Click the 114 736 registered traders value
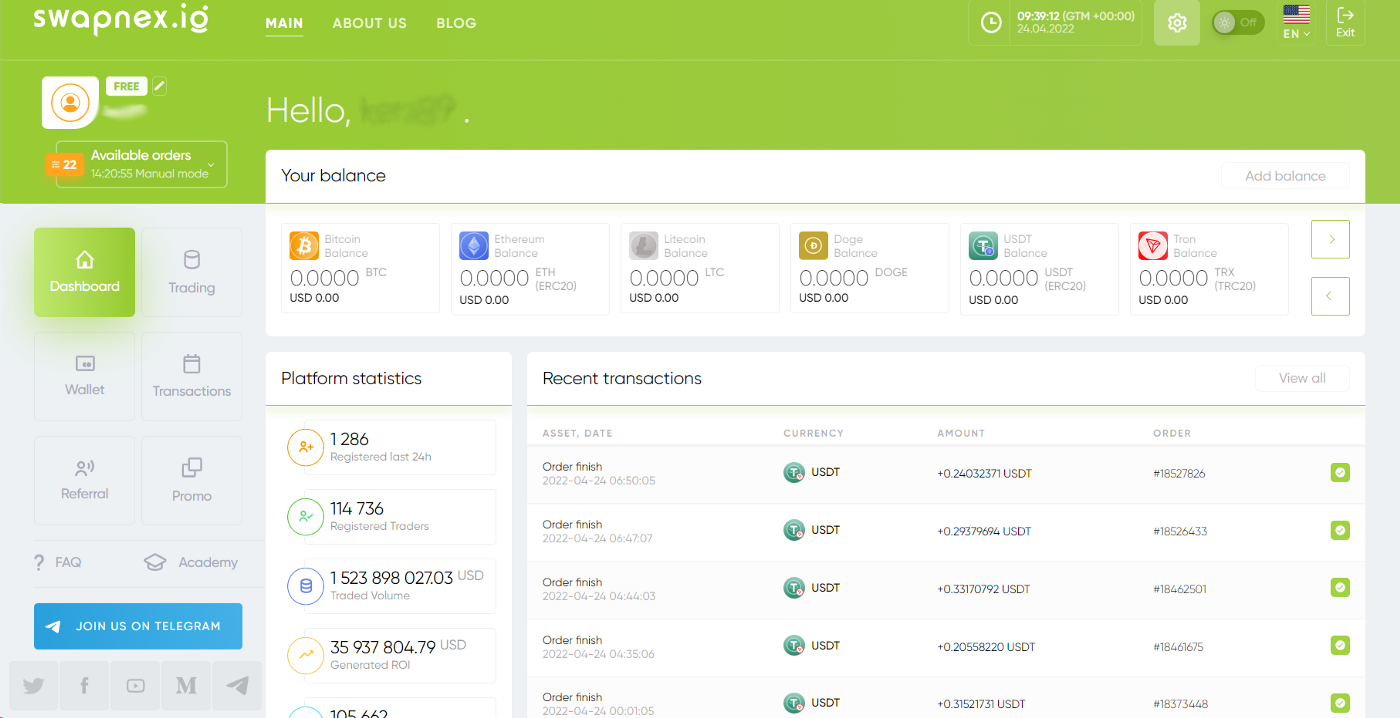1400x718 pixels. (357, 509)
